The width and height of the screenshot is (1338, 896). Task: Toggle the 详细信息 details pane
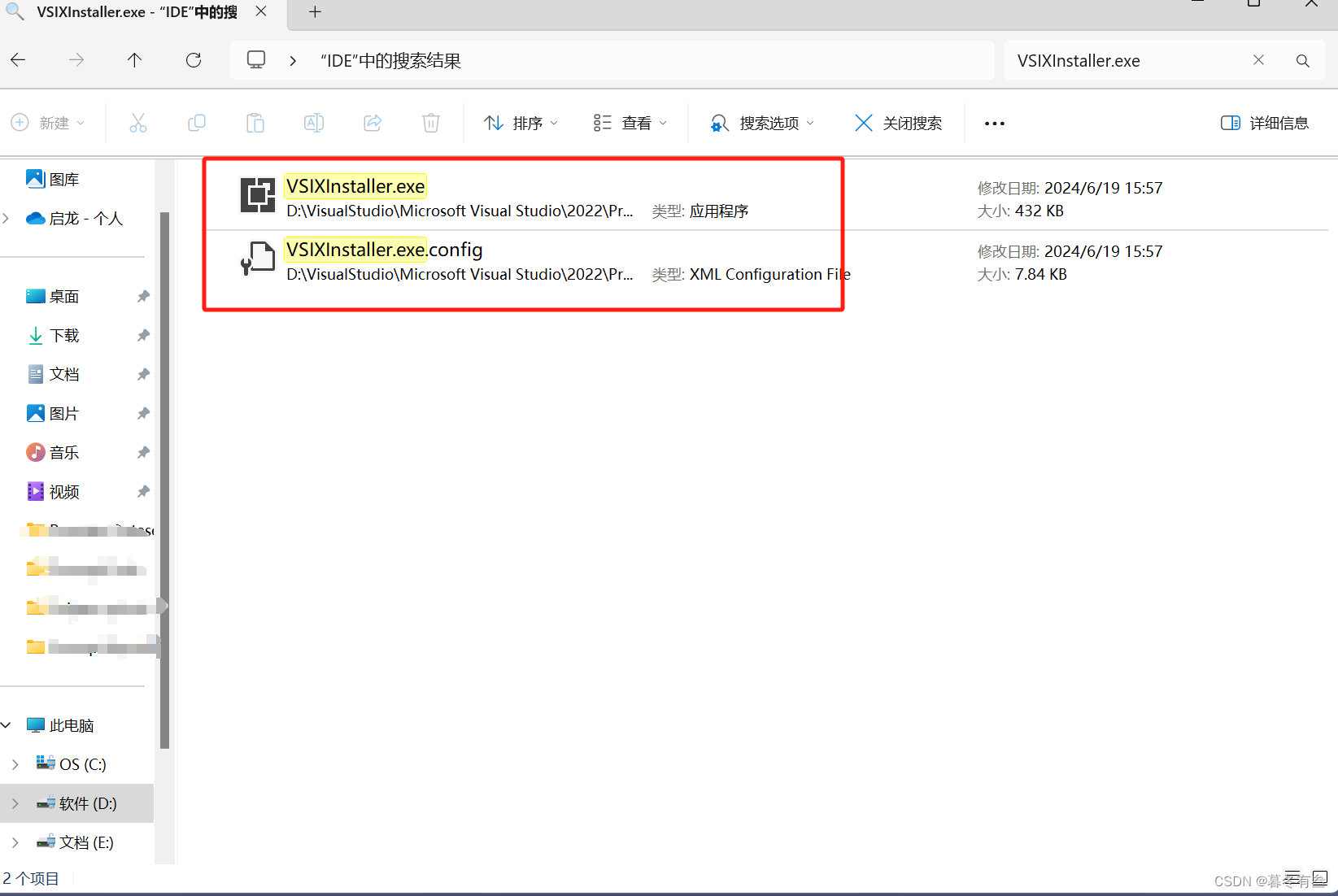coord(1265,123)
